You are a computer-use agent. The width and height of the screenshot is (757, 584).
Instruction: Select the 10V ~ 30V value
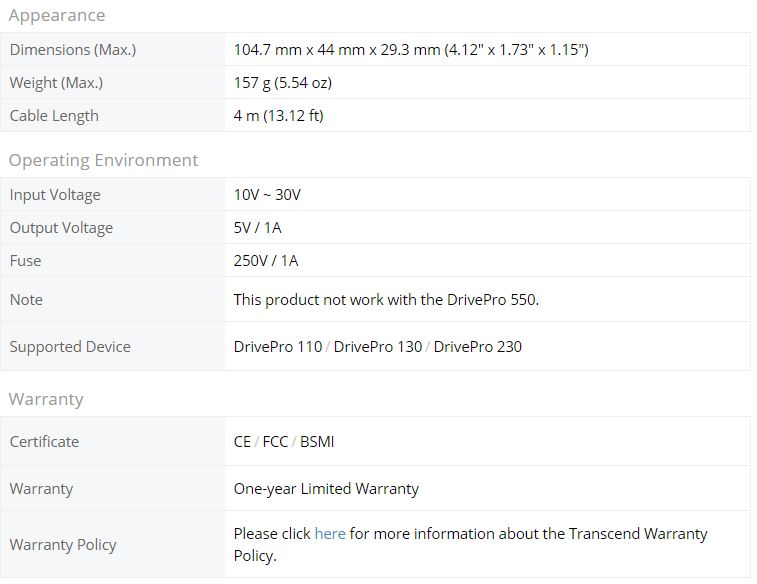point(267,195)
